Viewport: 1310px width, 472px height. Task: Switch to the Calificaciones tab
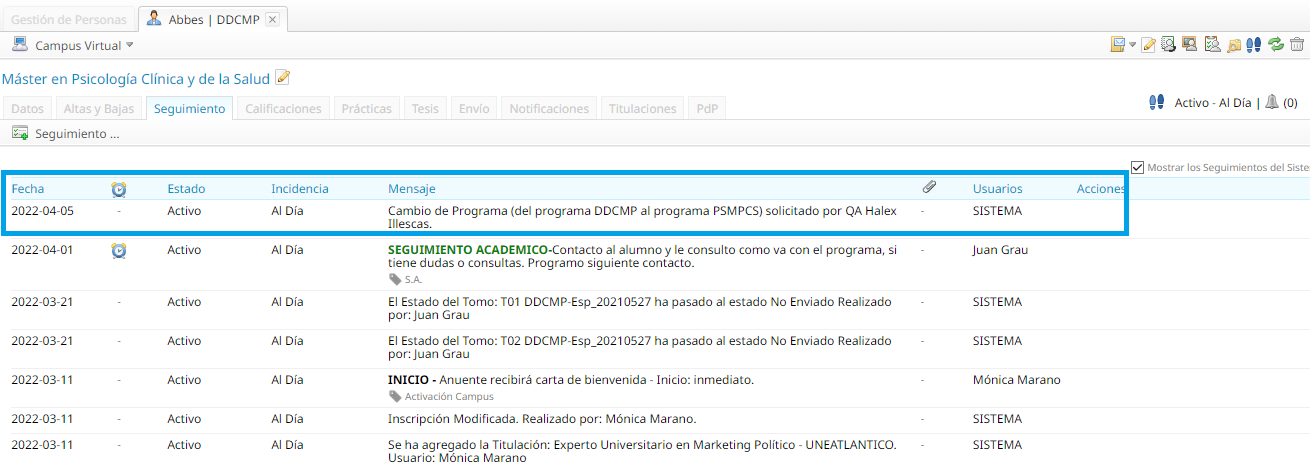coord(283,109)
